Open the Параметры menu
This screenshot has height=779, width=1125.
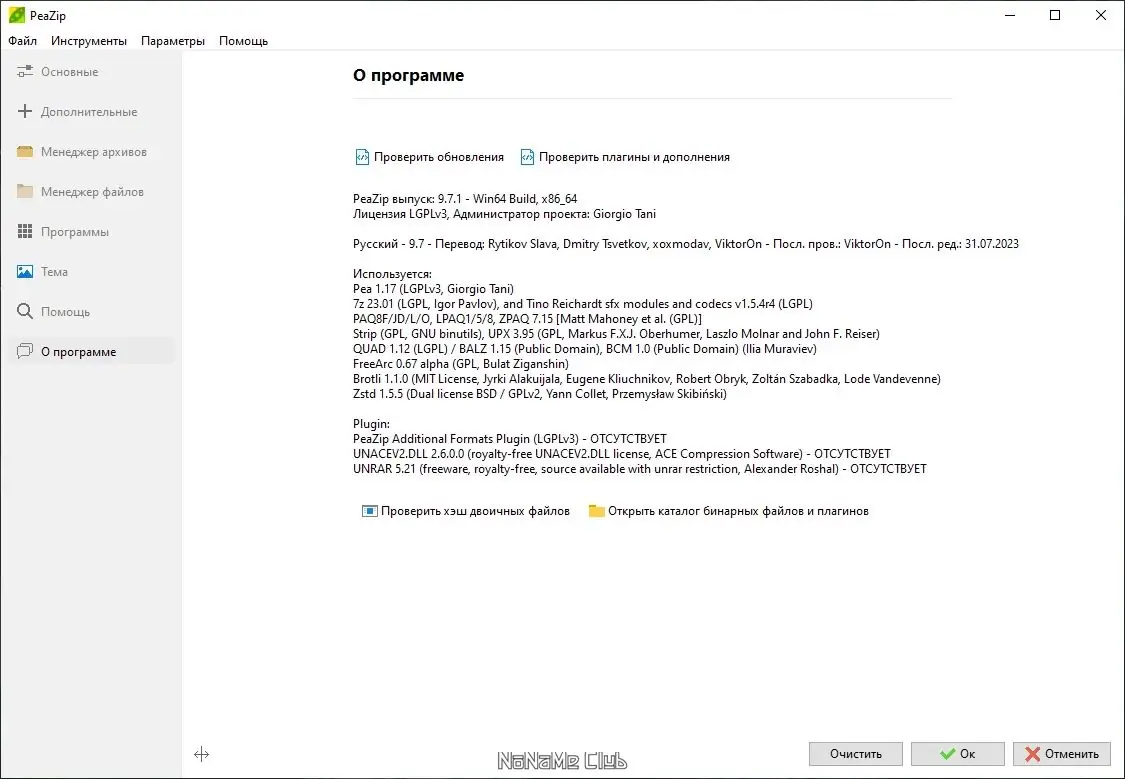[173, 41]
